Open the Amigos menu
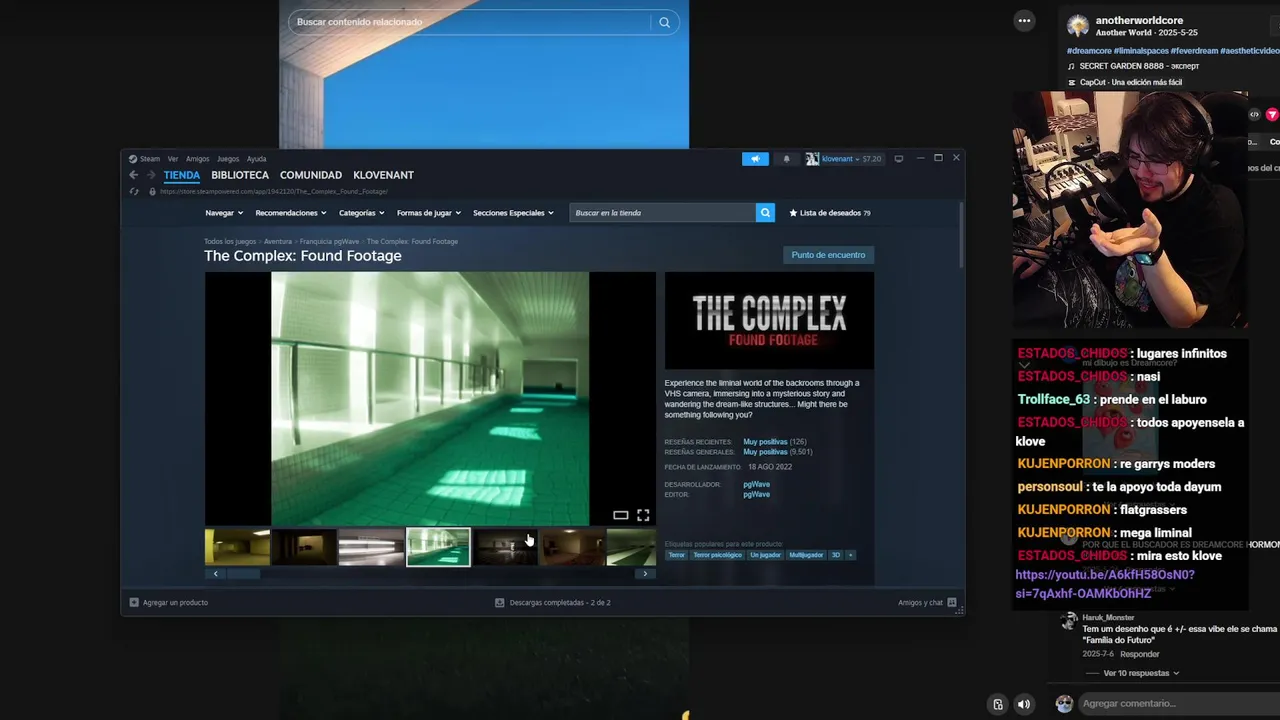The width and height of the screenshot is (1280, 720). click(198, 158)
